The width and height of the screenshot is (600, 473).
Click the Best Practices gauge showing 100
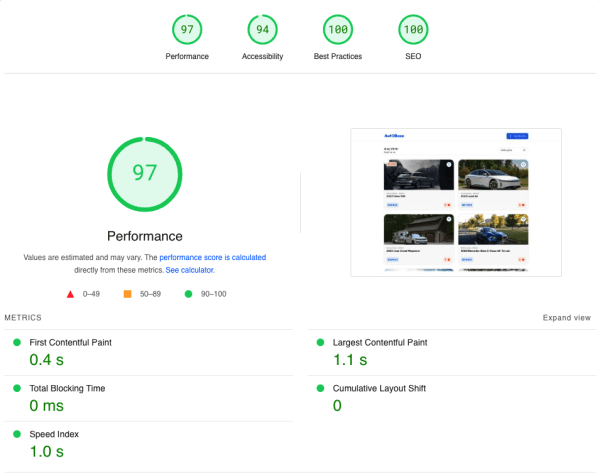[338, 29]
